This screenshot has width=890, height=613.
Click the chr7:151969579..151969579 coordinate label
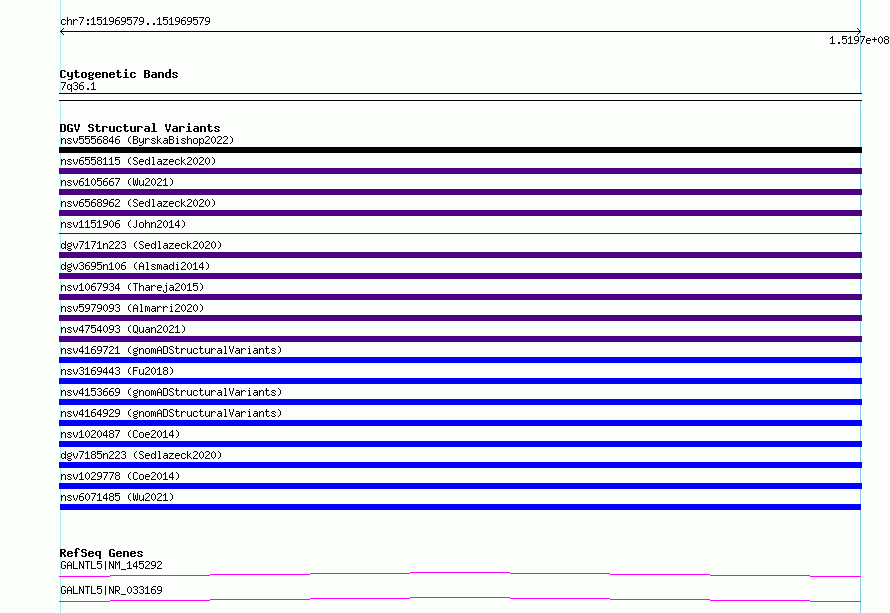pyautogui.click(x=135, y=21)
